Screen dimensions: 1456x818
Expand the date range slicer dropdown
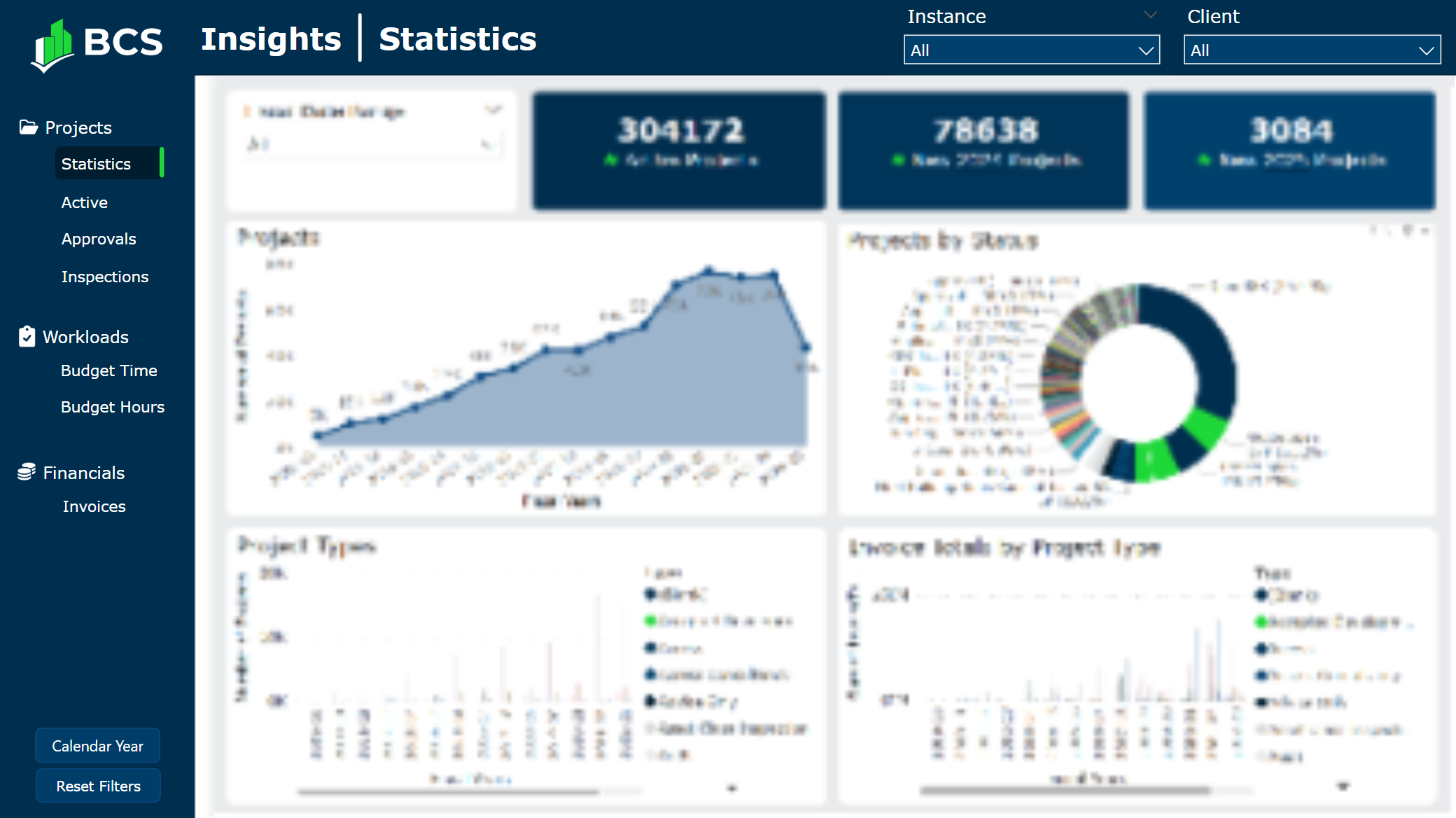click(x=493, y=110)
